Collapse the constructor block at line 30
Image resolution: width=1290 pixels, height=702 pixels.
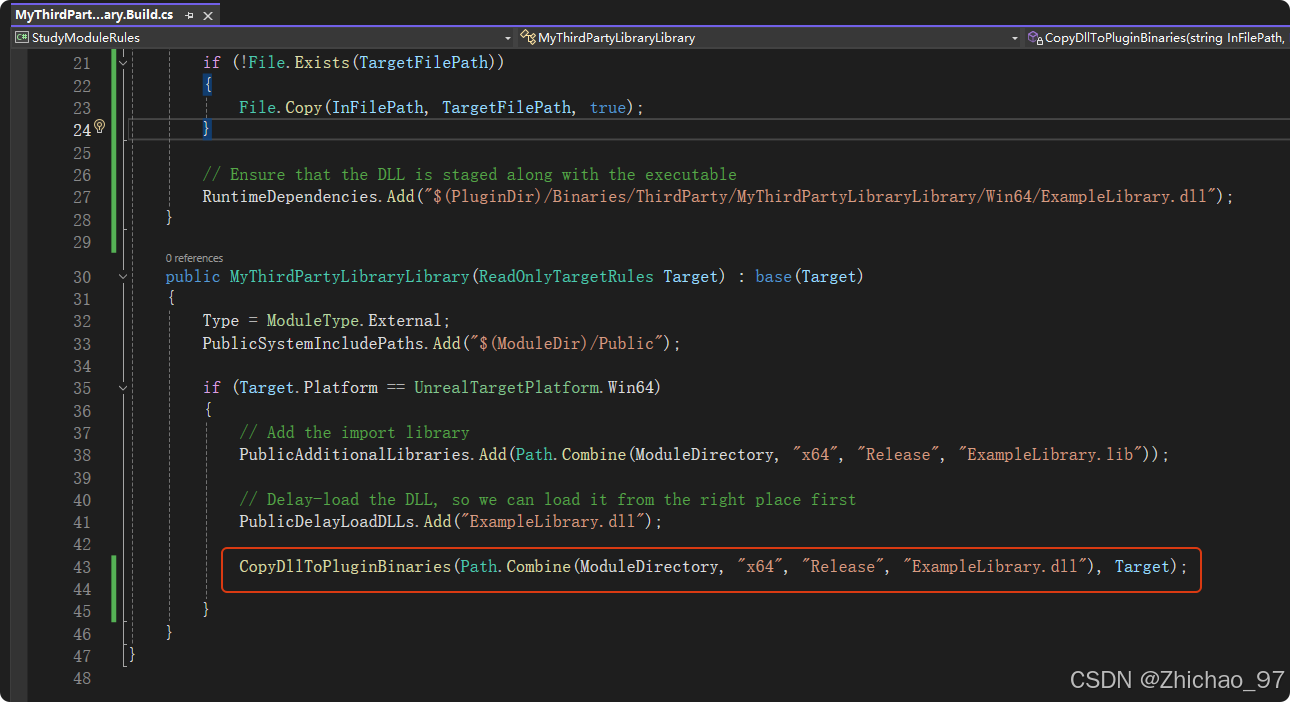coord(123,276)
